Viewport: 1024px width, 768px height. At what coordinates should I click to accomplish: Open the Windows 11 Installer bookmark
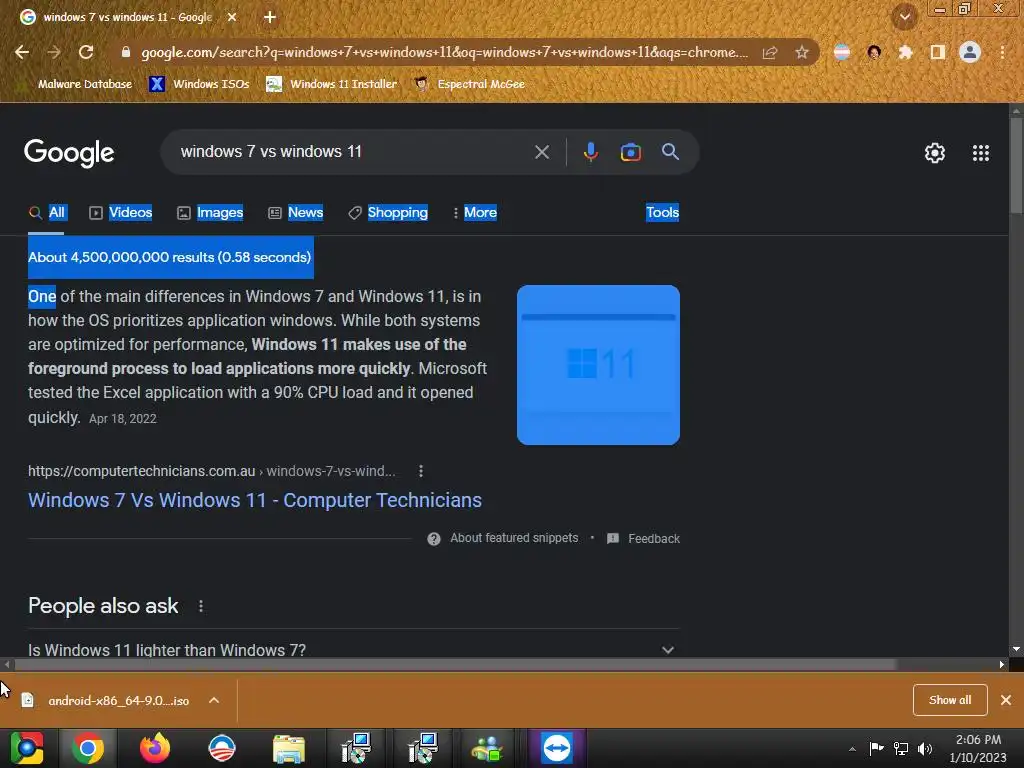(332, 84)
